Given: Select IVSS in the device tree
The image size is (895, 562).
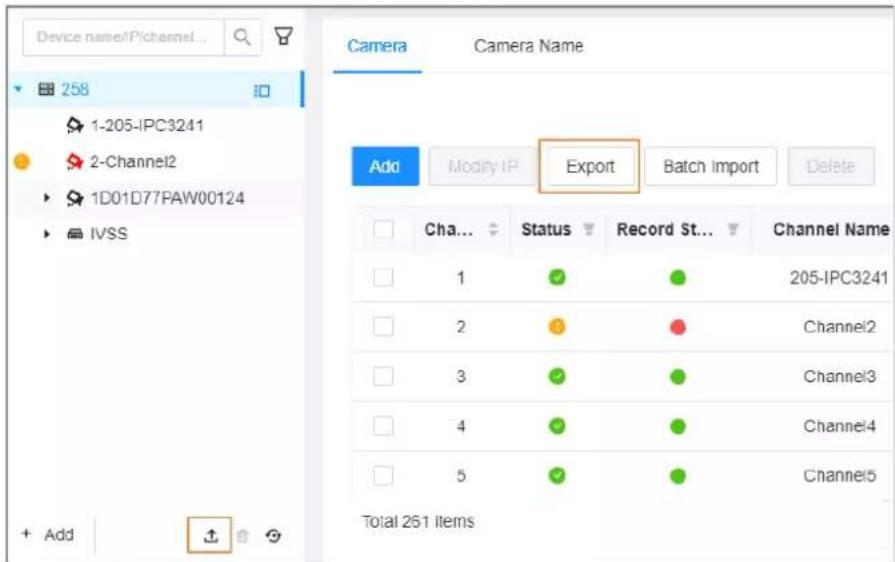Looking at the screenshot, I should pyautogui.click(x=108, y=234).
